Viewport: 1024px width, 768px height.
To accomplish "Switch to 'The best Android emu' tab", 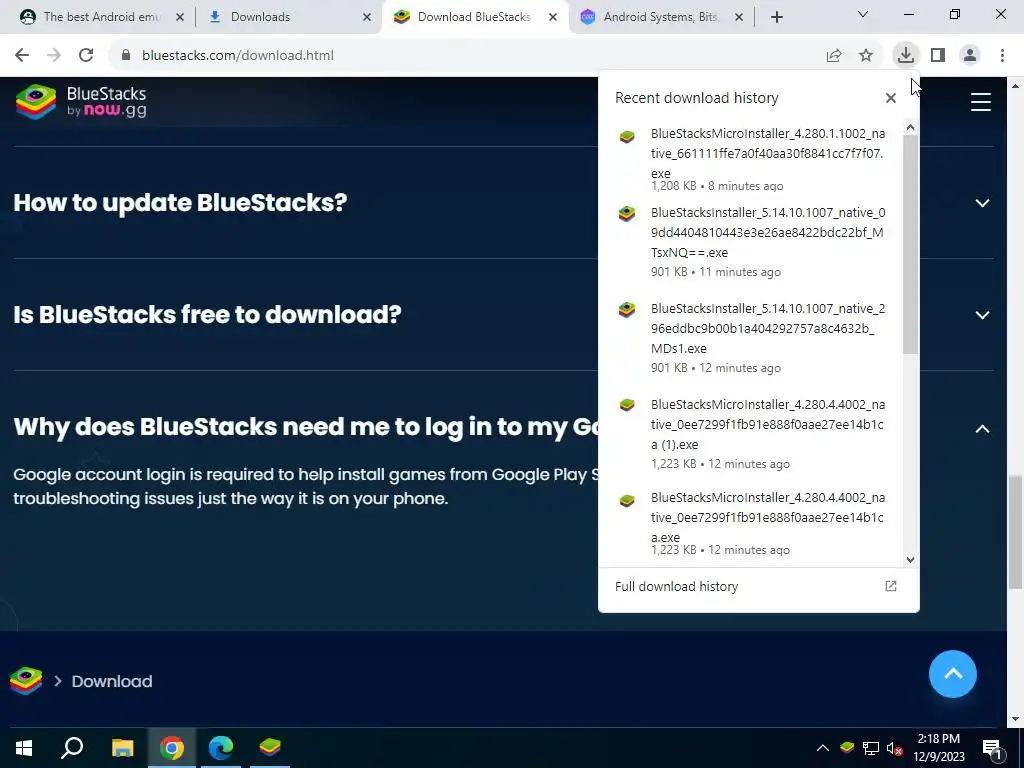I will pos(101,17).
